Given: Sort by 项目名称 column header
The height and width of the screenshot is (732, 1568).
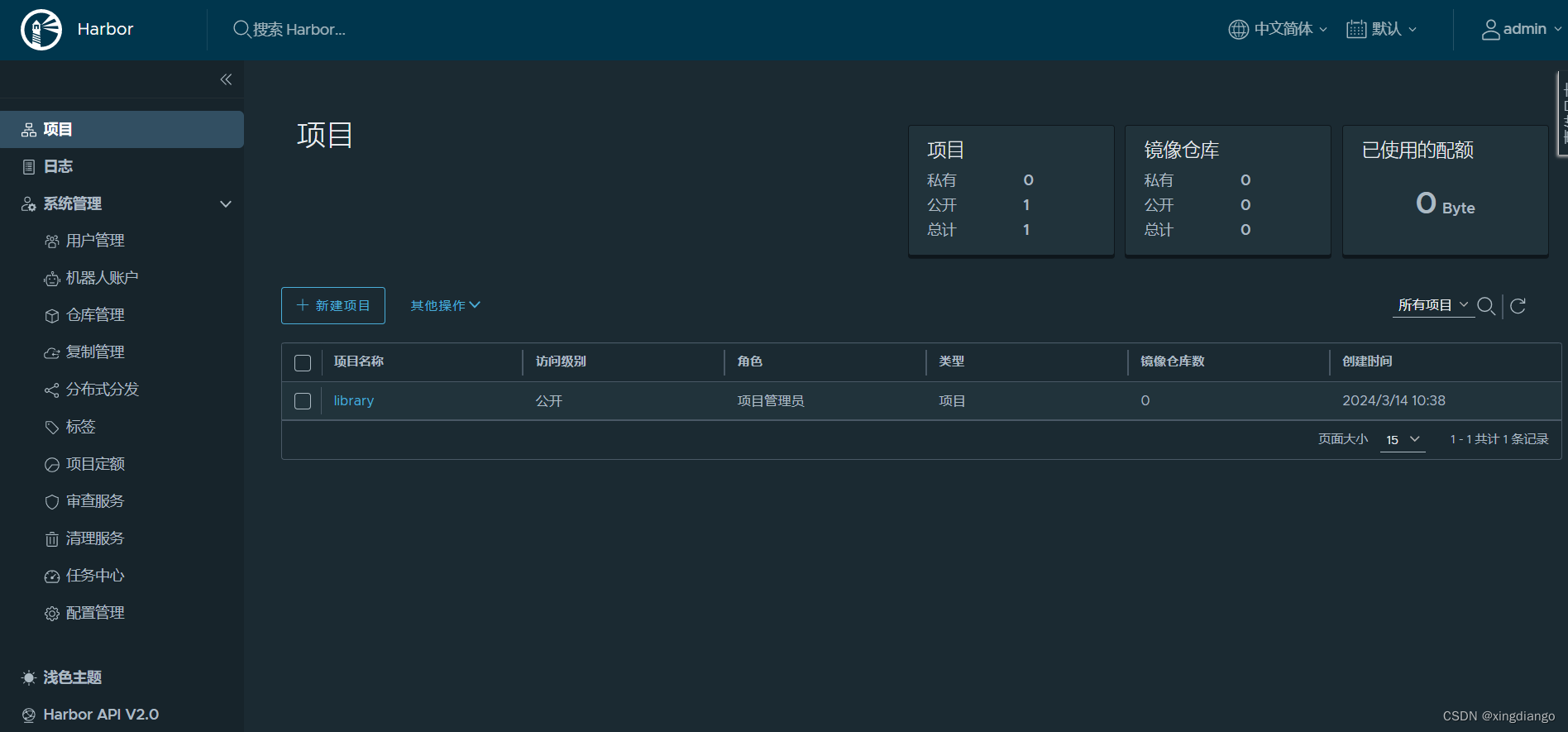Looking at the screenshot, I should [359, 362].
